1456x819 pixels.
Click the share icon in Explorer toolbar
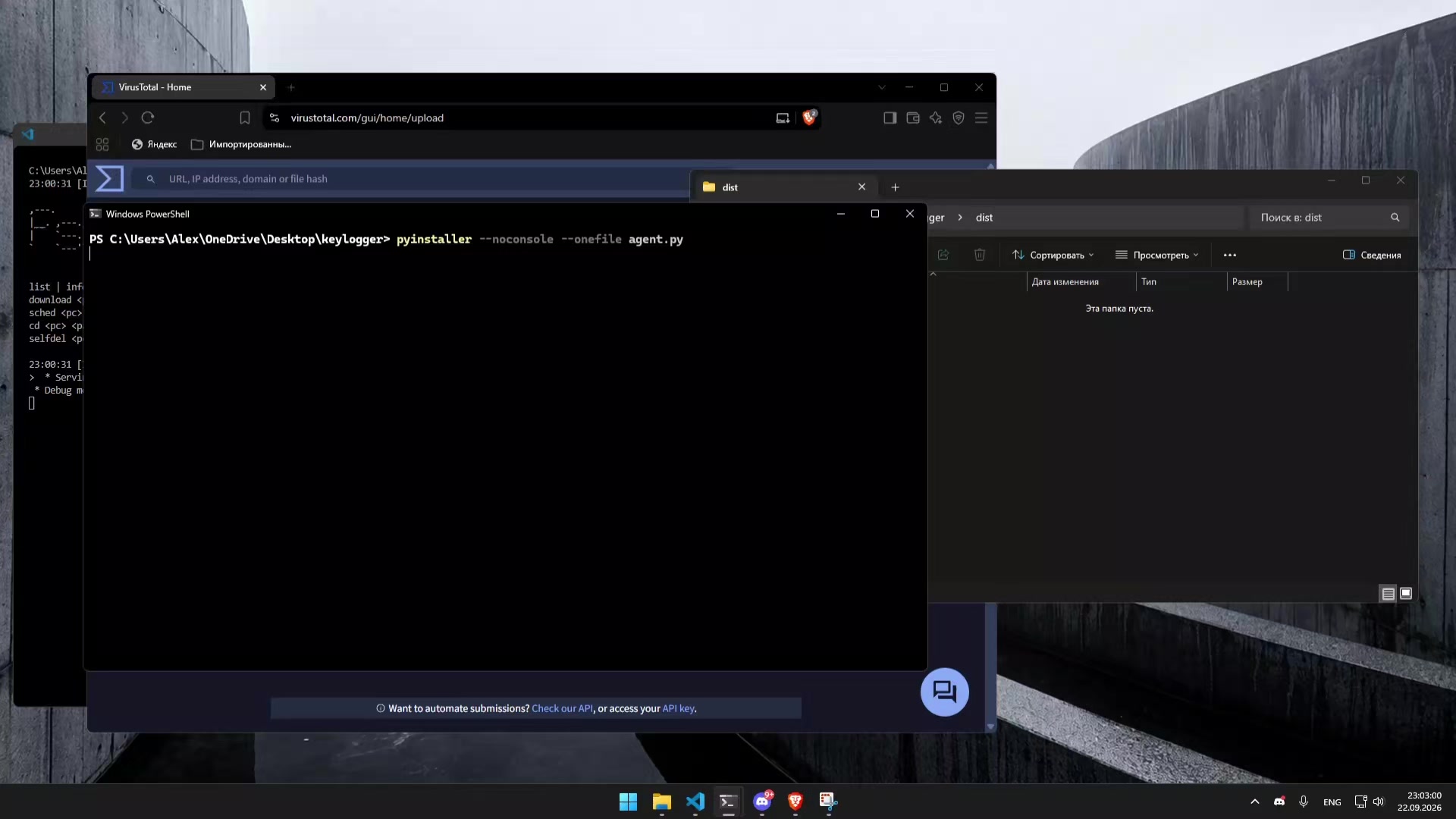[x=943, y=255]
